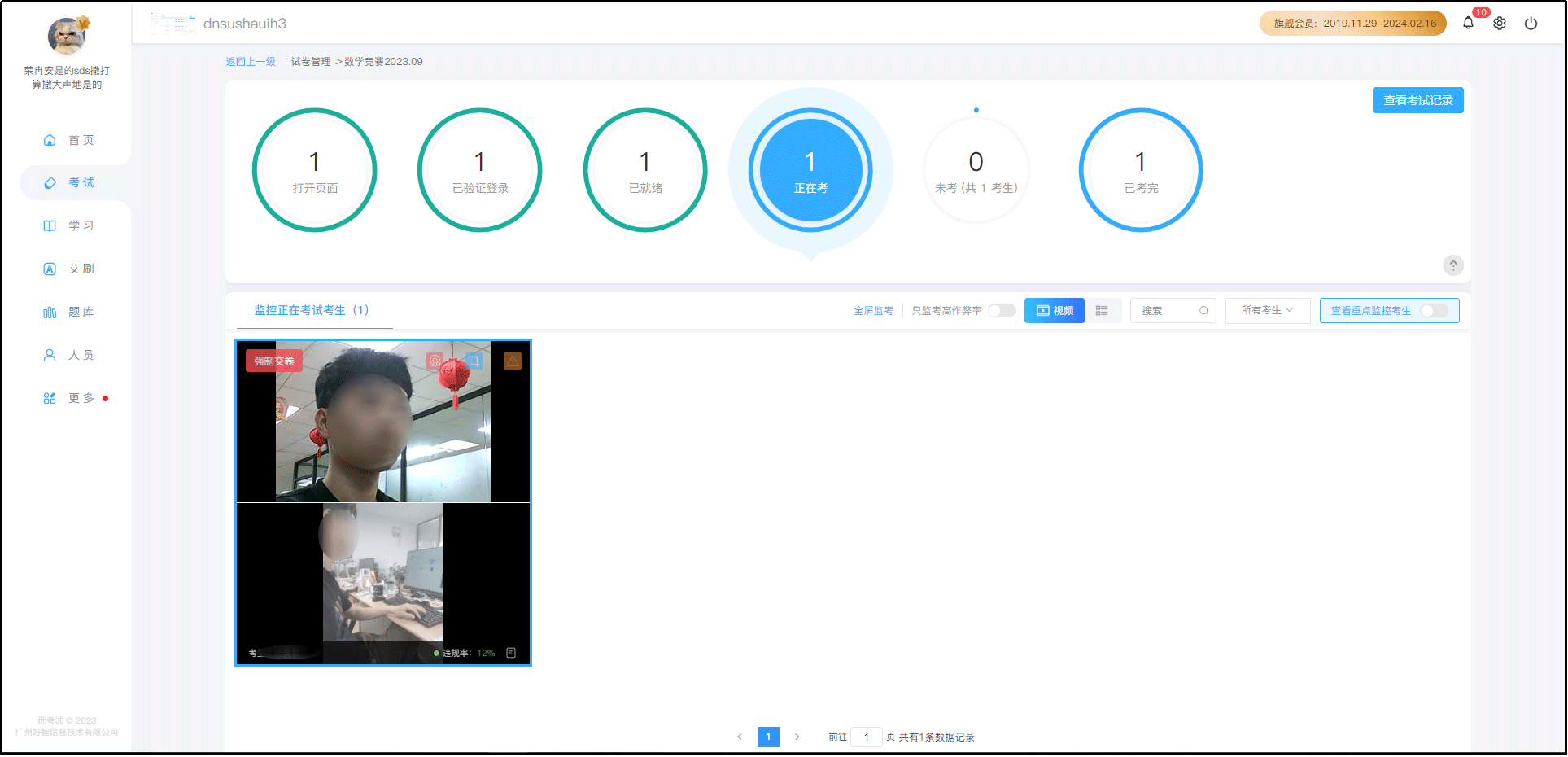Open 题库 question bank in sidebar

click(x=68, y=312)
